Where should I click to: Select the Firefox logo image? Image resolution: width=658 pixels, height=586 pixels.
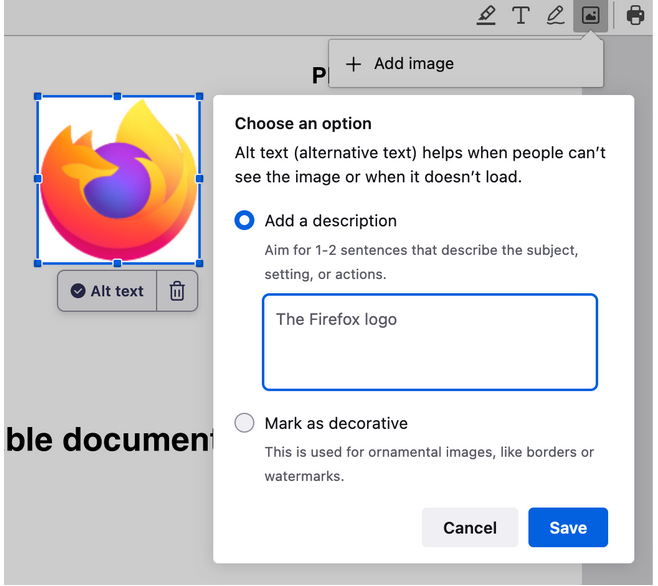point(118,180)
